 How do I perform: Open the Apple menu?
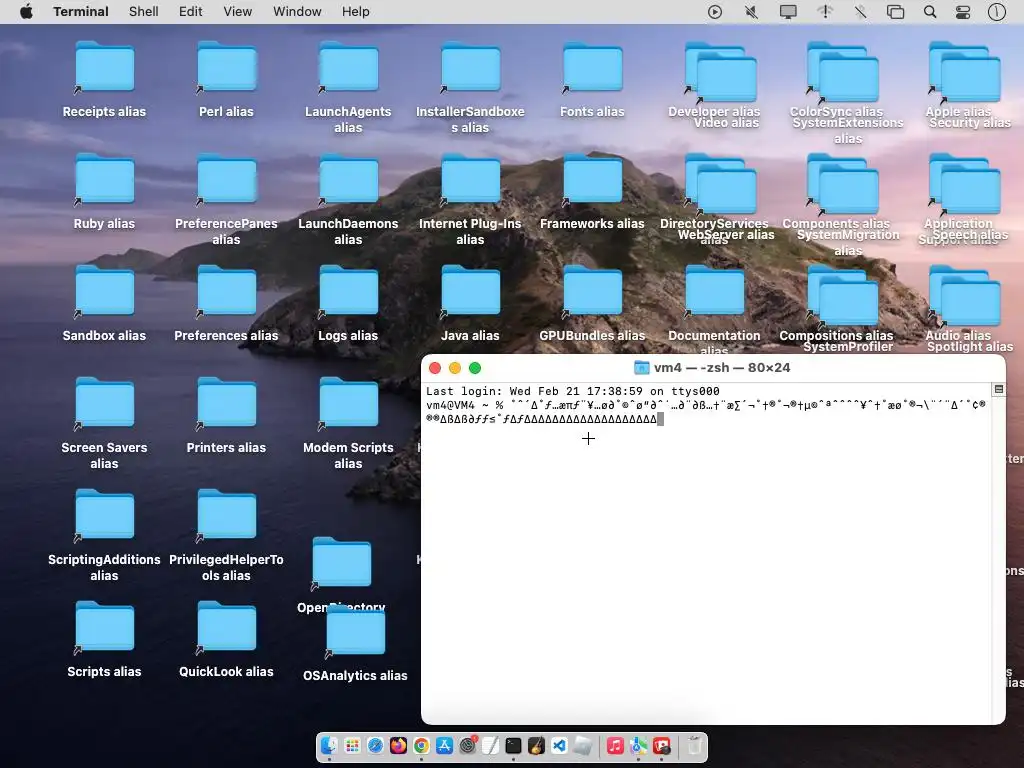(26, 12)
